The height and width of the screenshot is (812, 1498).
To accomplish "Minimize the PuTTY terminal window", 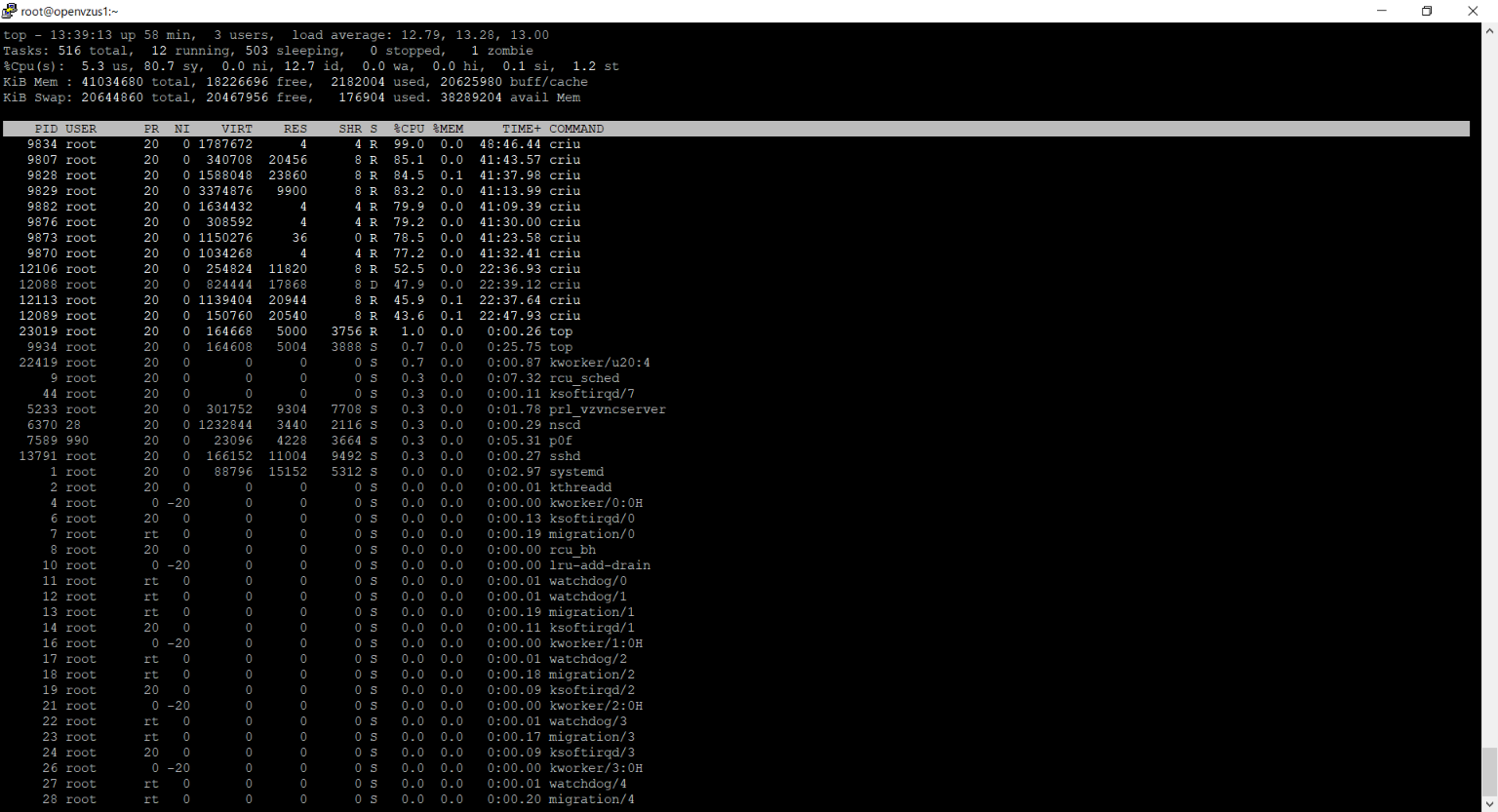I will tap(1381, 11).
